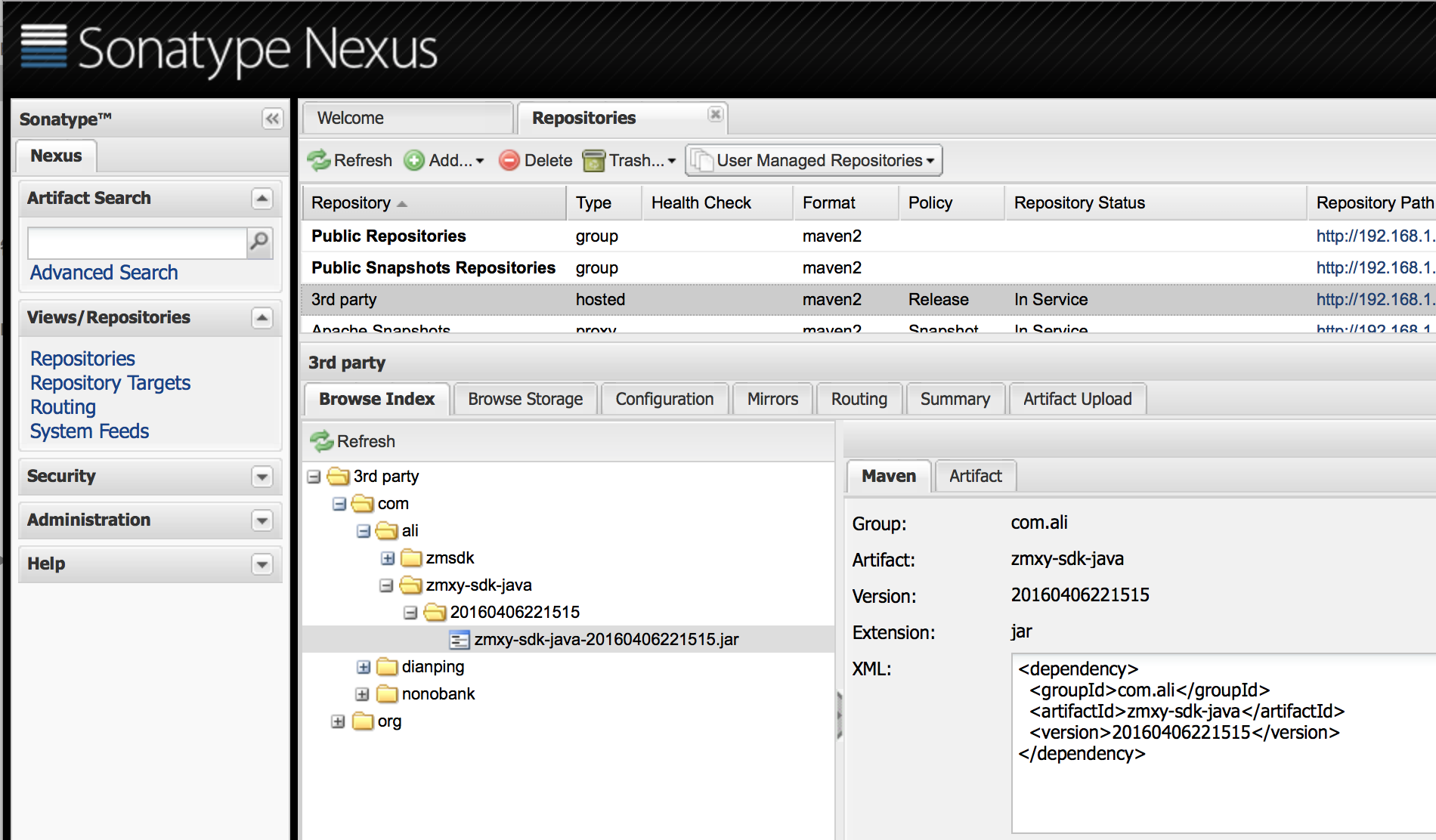Select the 3rd party repository row
The width and height of the screenshot is (1436, 840).
(x=868, y=300)
